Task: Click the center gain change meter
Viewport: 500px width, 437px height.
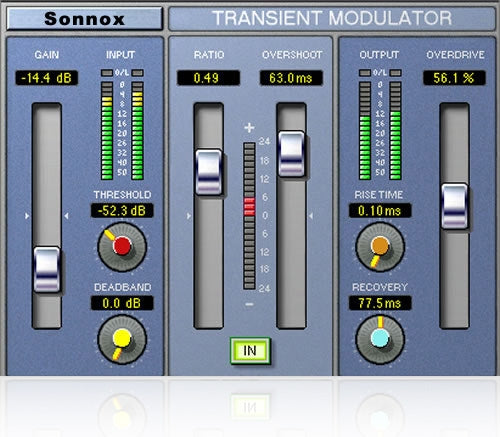Action: tap(249, 216)
